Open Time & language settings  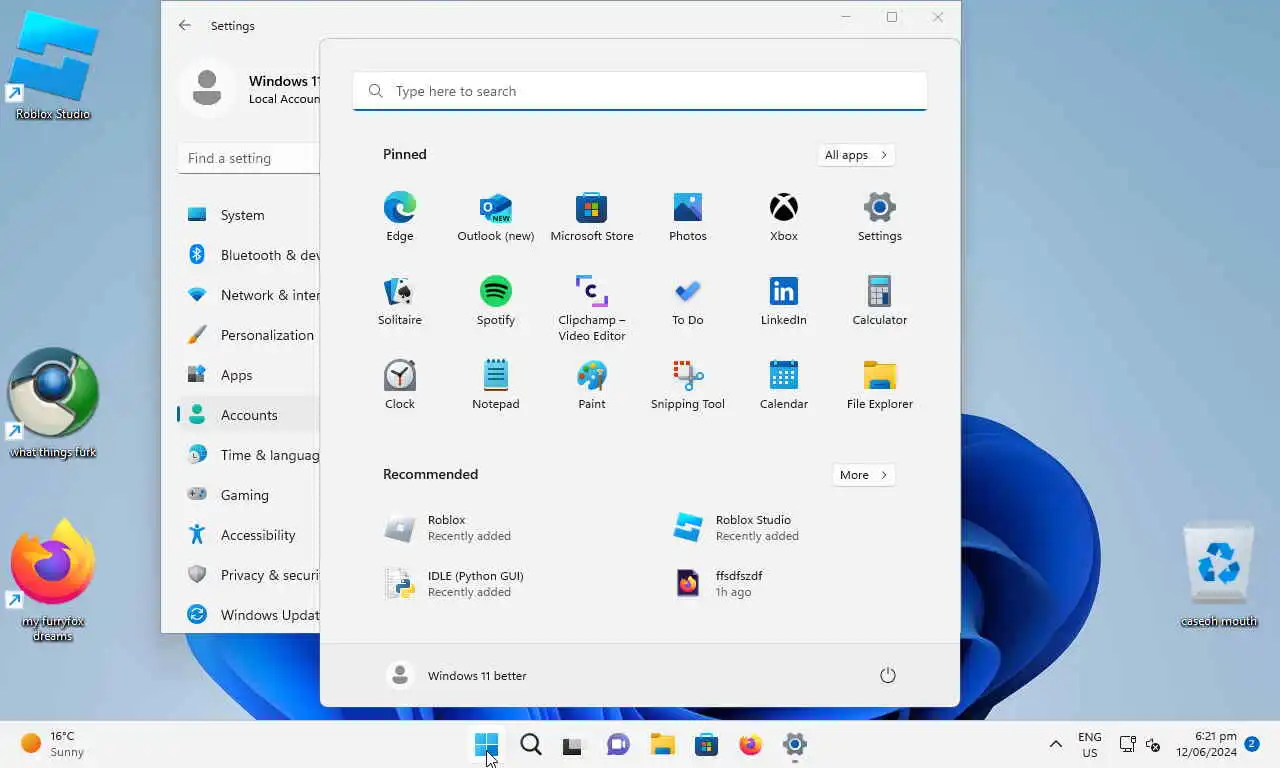[249, 455]
